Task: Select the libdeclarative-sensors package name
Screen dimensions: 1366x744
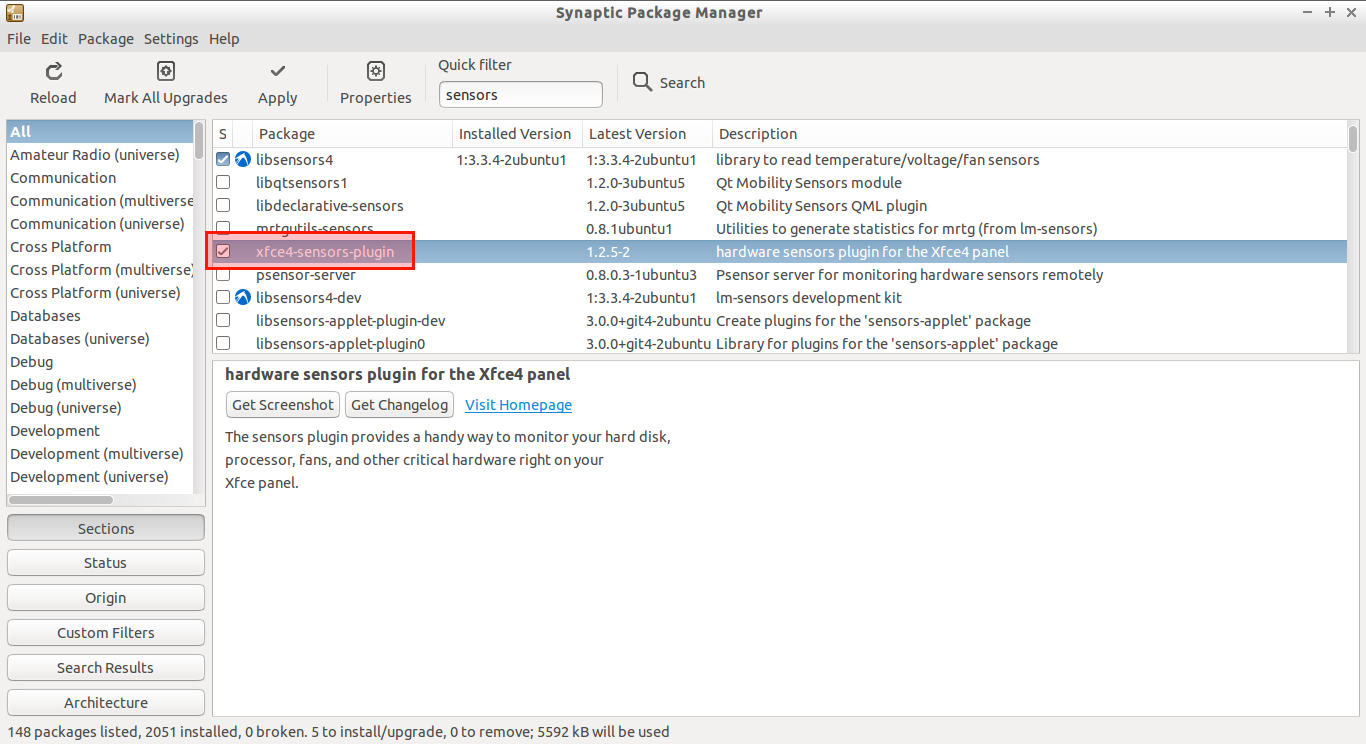Action: click(330, 206)
